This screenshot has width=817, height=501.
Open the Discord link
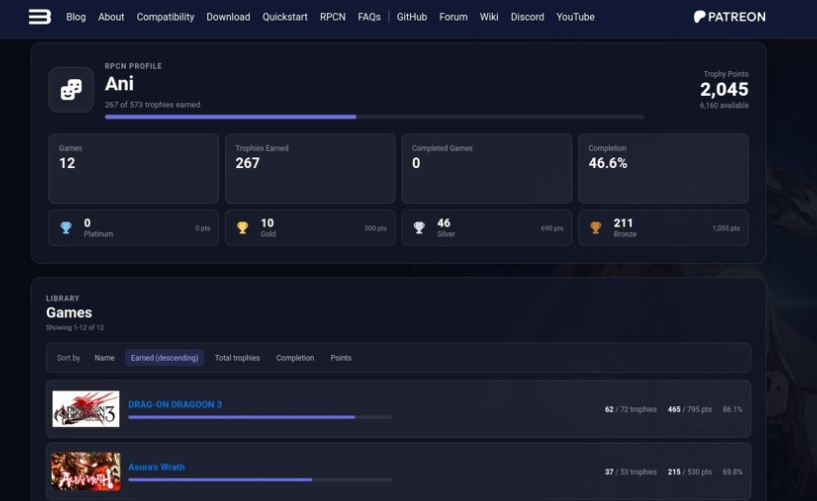tap(527, 17)
